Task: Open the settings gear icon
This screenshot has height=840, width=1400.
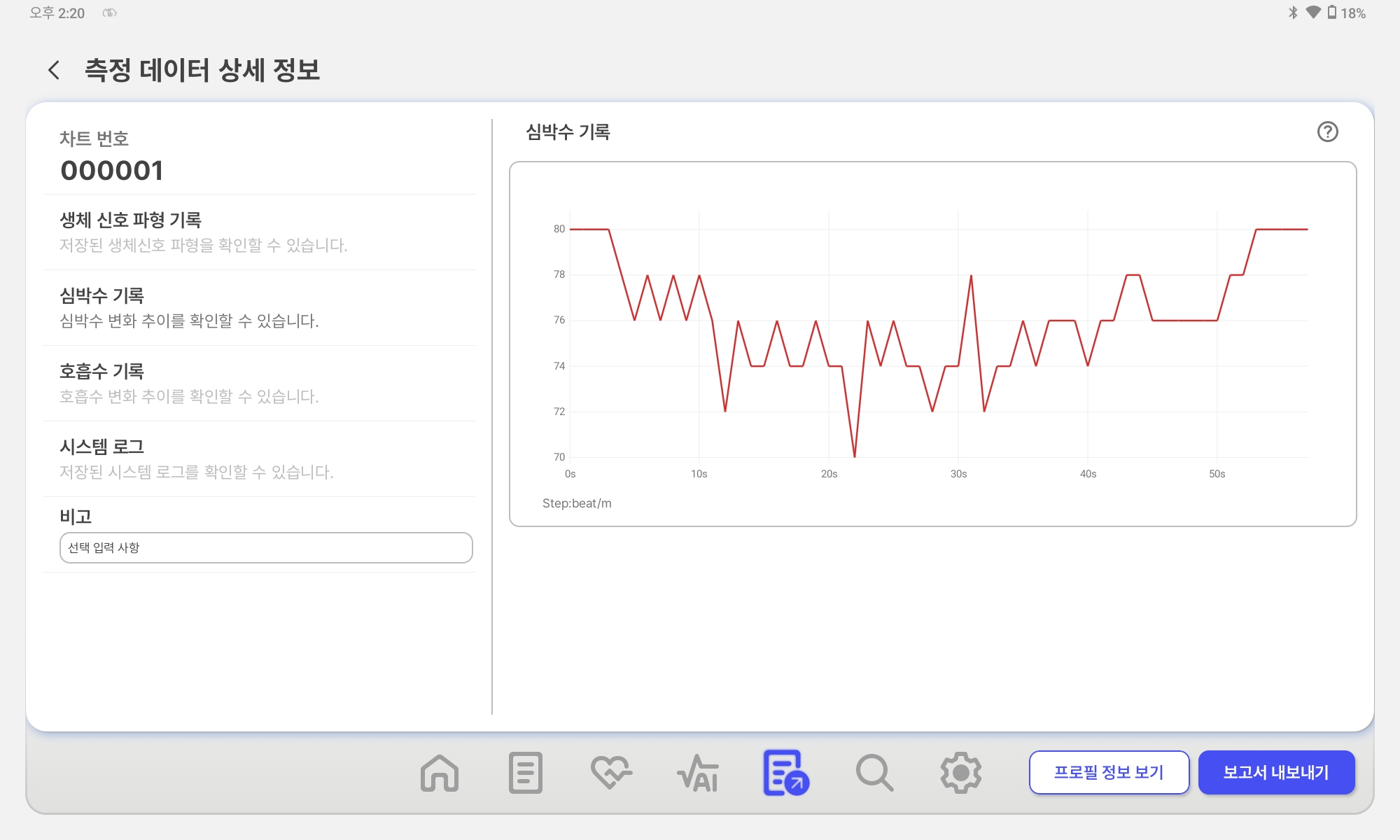Action: [x=960, y=773]
